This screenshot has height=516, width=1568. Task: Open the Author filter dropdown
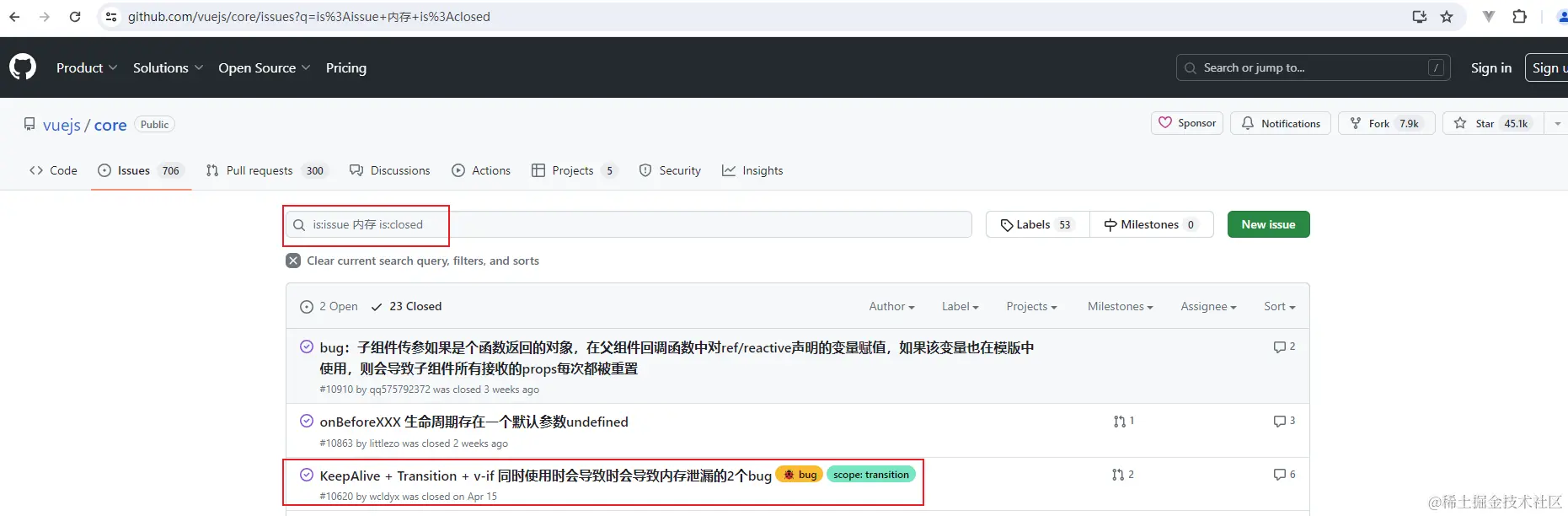tap(891, 306)
